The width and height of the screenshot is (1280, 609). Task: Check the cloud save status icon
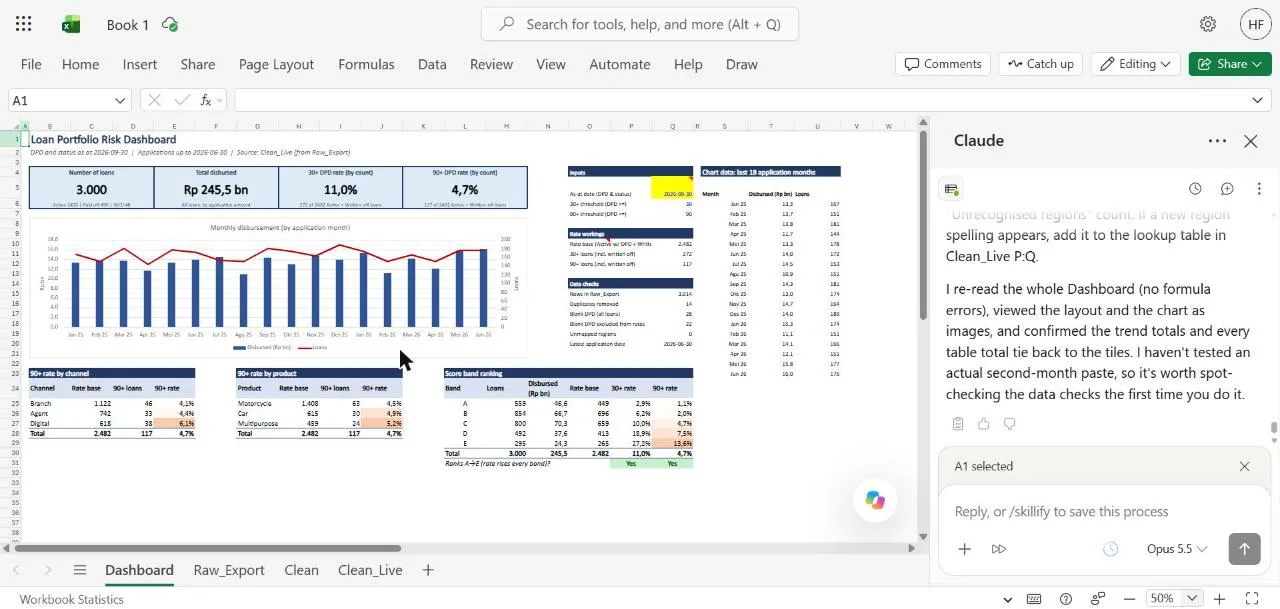[170, 24]
